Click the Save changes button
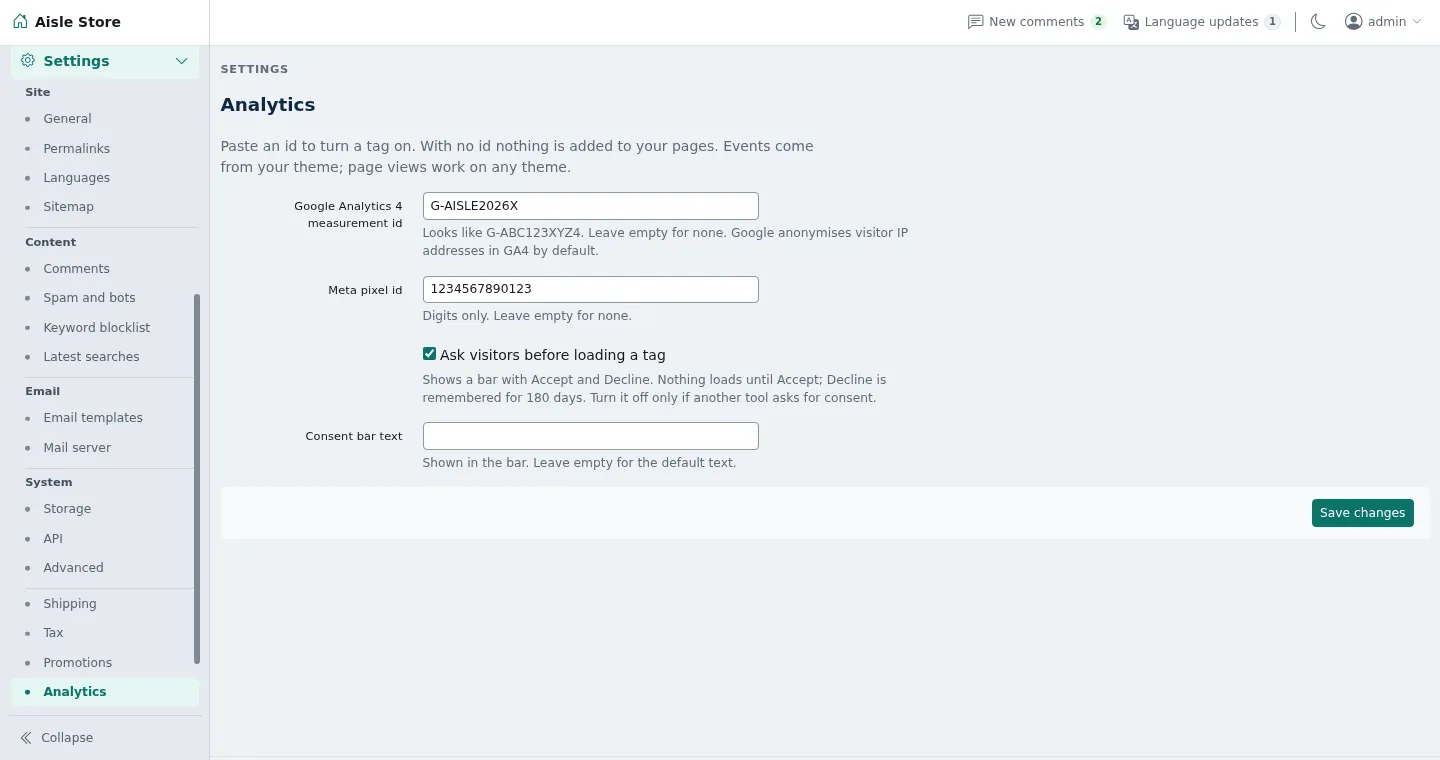This screenshot has width=1440, height=760. click(x=1362, y=513)
